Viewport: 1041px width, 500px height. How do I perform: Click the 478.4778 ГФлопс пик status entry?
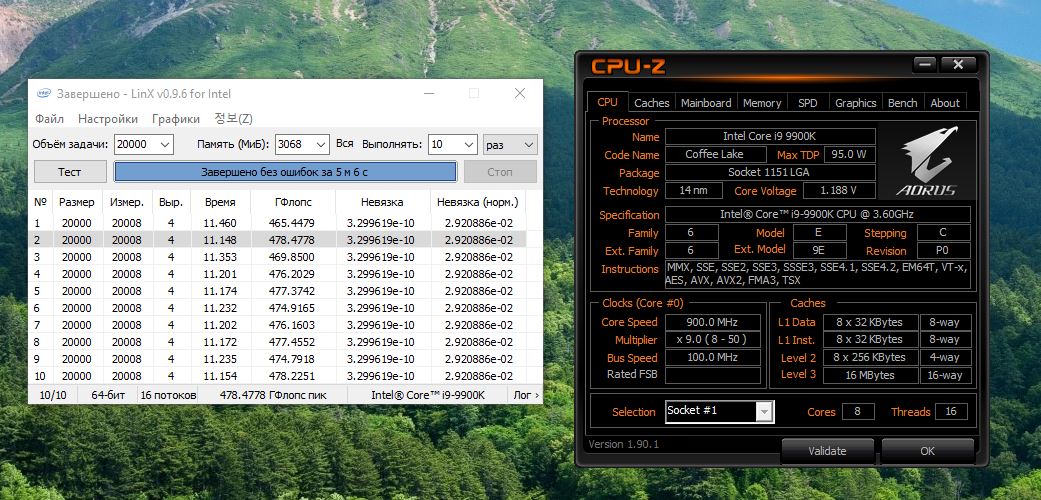pos(273,395)
